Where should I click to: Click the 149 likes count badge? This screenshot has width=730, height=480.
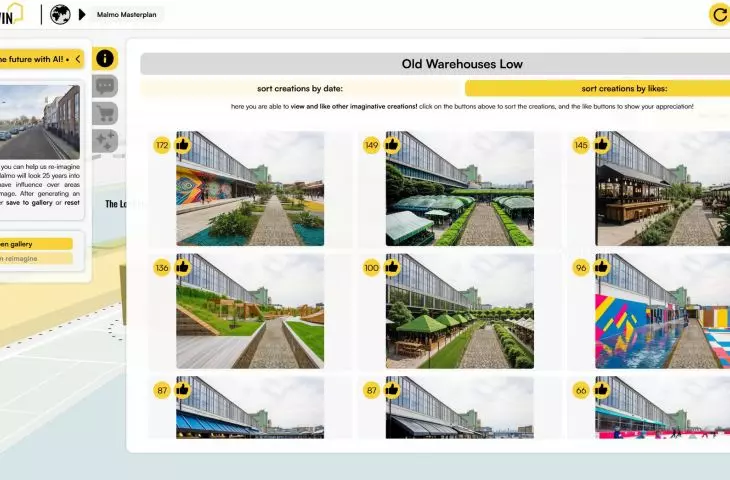tap(371, 145)
